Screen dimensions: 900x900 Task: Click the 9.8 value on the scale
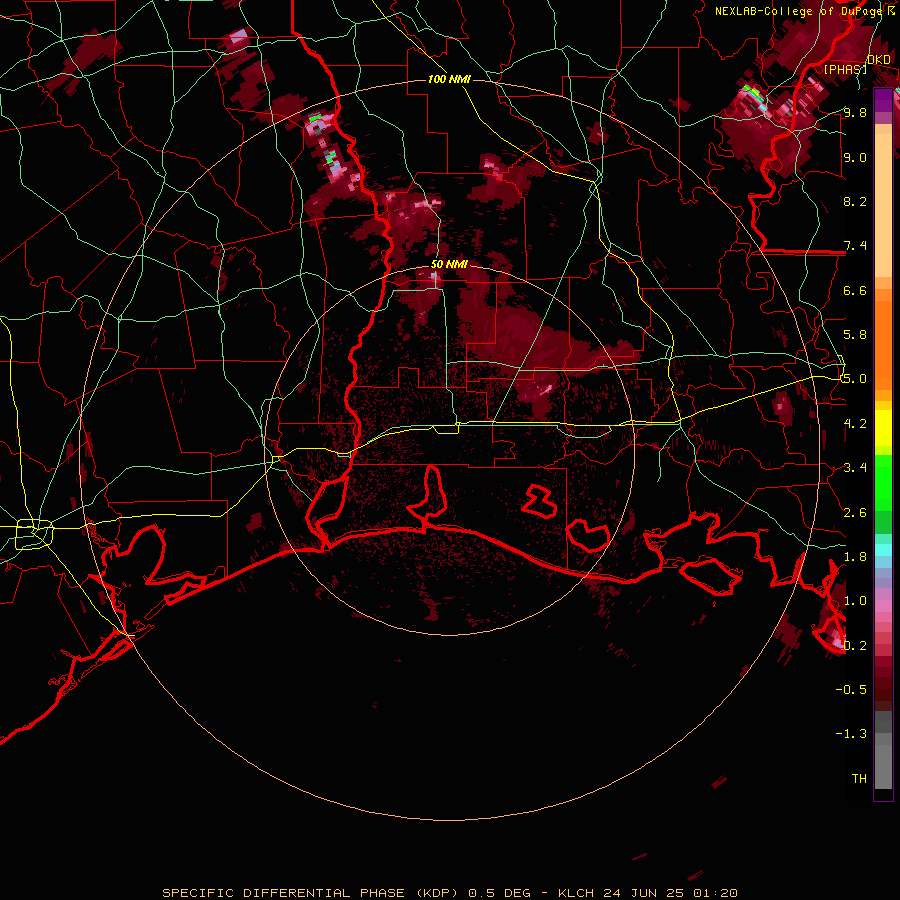(x=855, y=113)
